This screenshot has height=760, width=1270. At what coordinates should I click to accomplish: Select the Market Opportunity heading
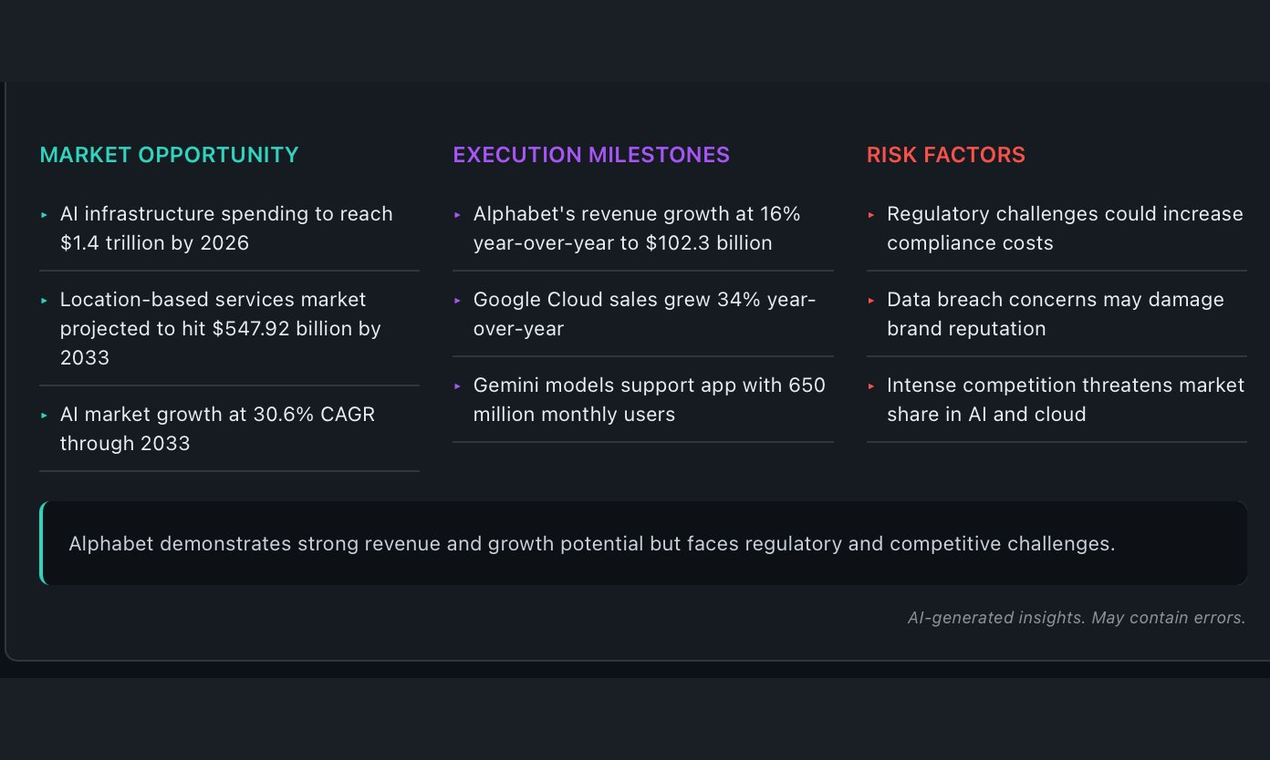(x=169, y=155)
